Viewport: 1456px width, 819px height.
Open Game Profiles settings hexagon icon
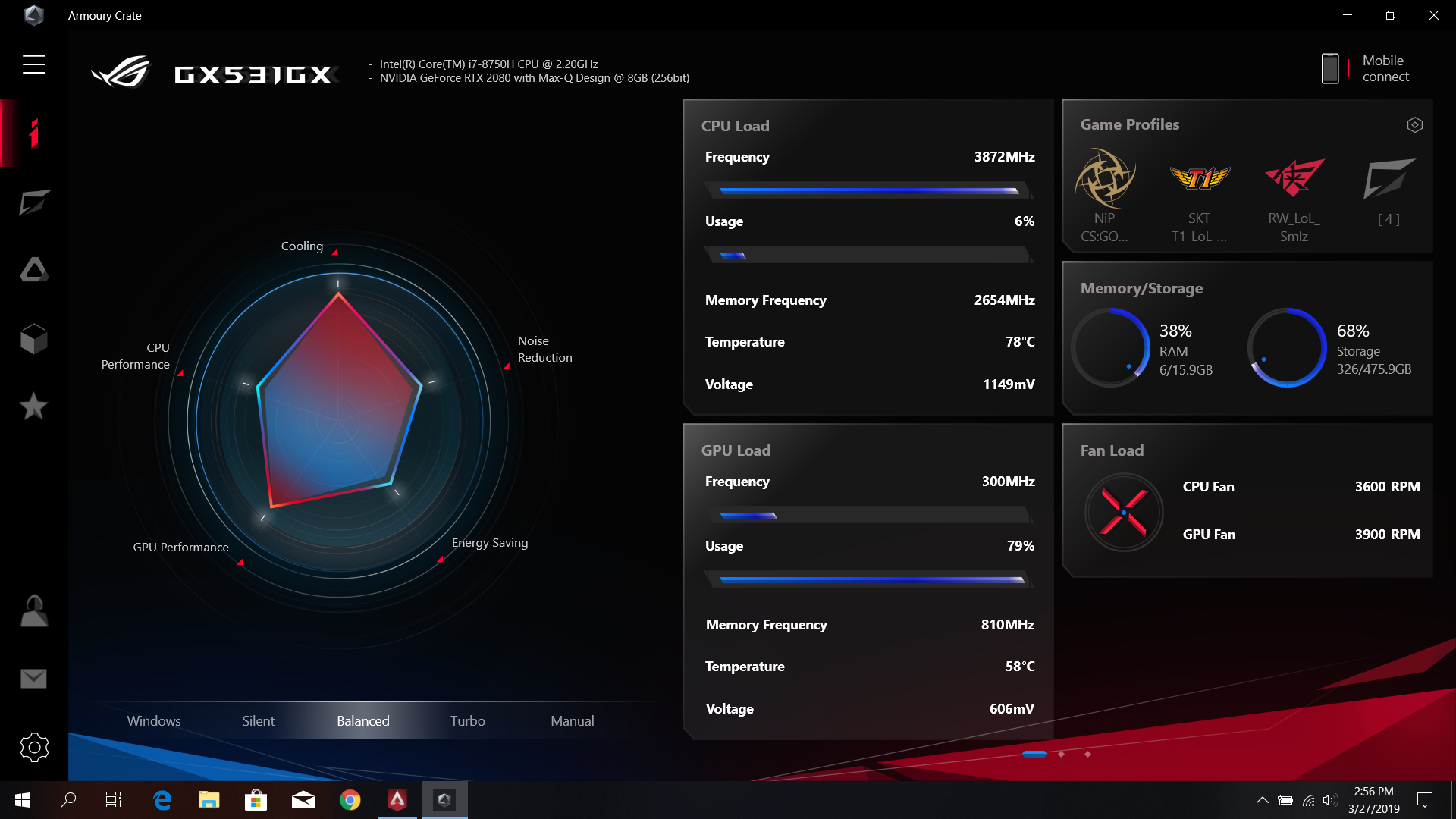(1414, 125)
